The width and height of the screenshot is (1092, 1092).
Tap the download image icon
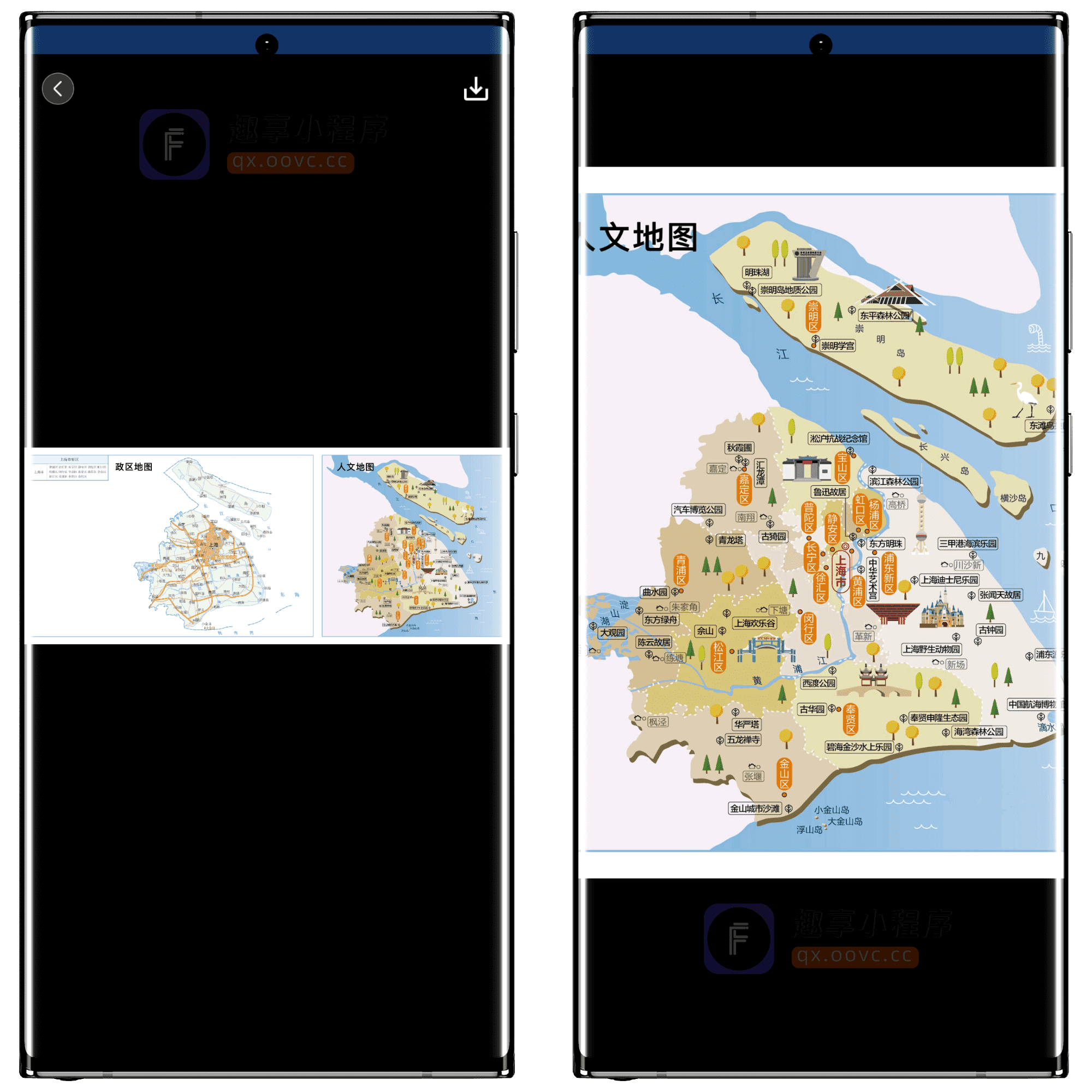476,89
